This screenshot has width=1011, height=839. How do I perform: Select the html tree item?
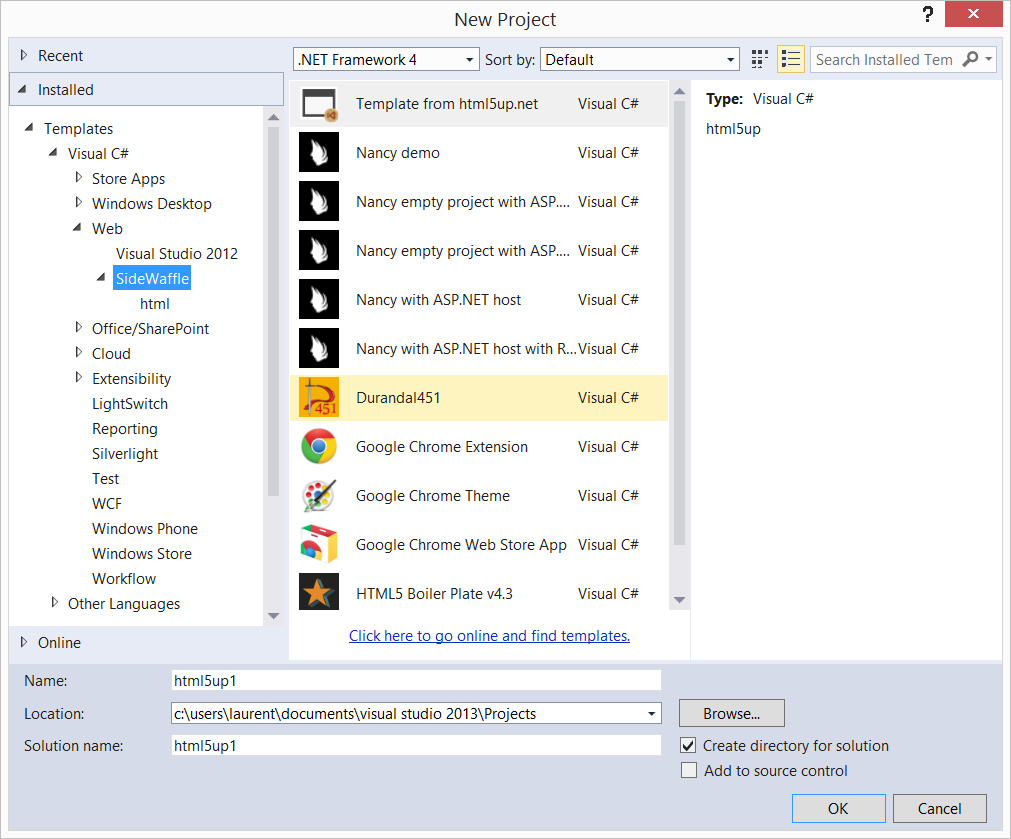pos(155,304)
